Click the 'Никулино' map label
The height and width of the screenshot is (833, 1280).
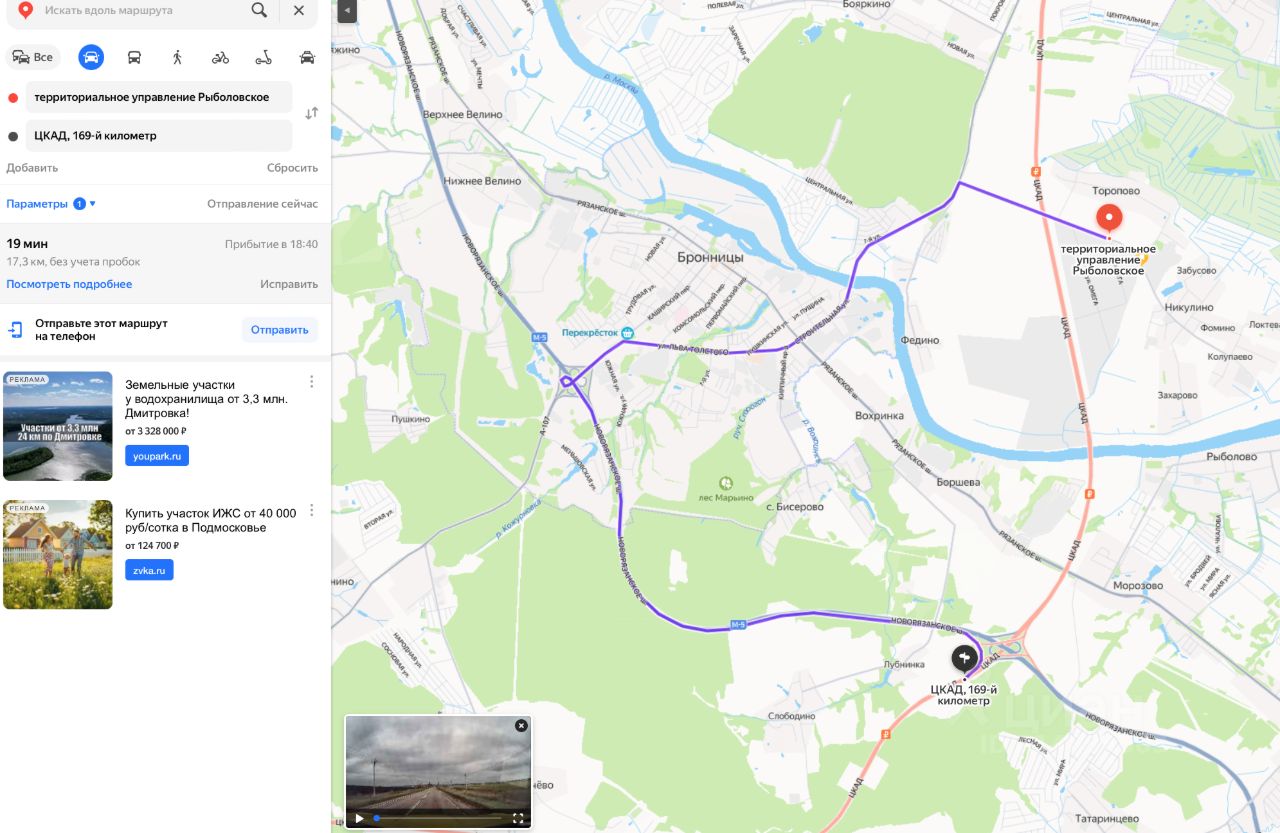coord(1189,307)
